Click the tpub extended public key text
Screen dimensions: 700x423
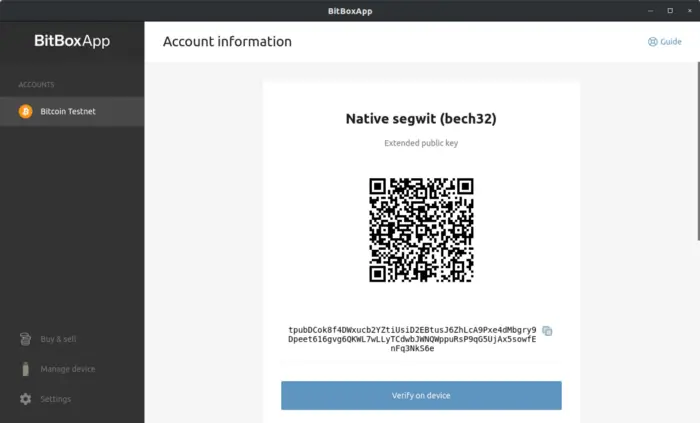pyautogui.click(x=412, y=339)
